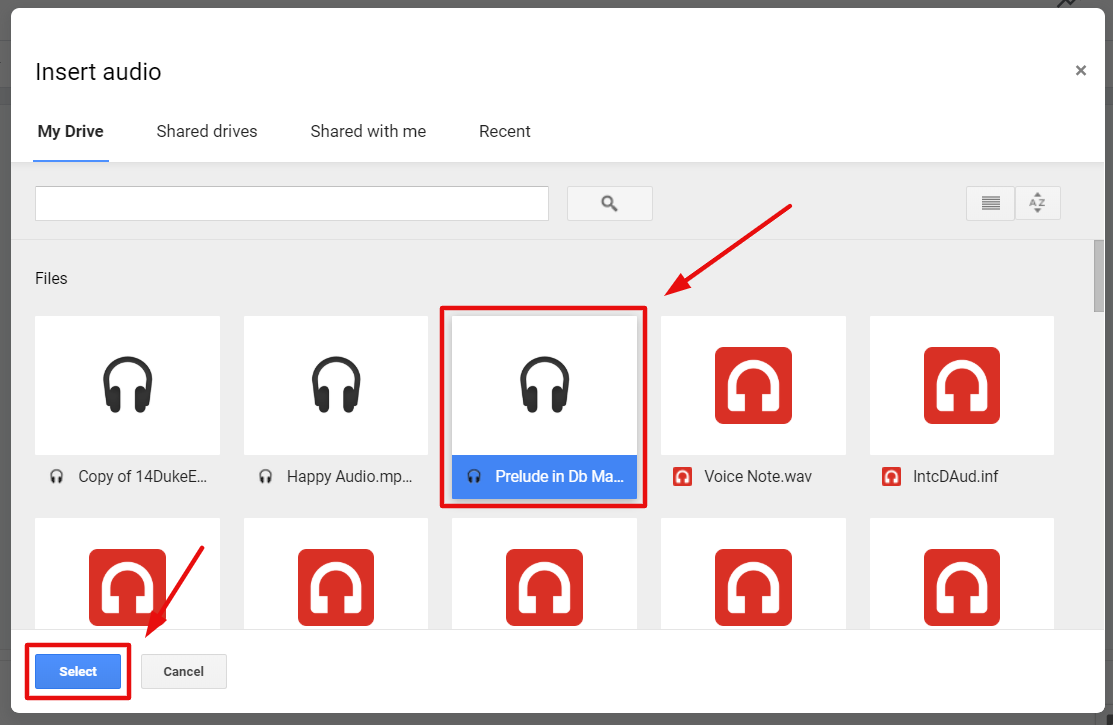This screenshot has width=1113, height=725.
Task: Switch to the Shared drives tab
Action: [x=206, y=131]
